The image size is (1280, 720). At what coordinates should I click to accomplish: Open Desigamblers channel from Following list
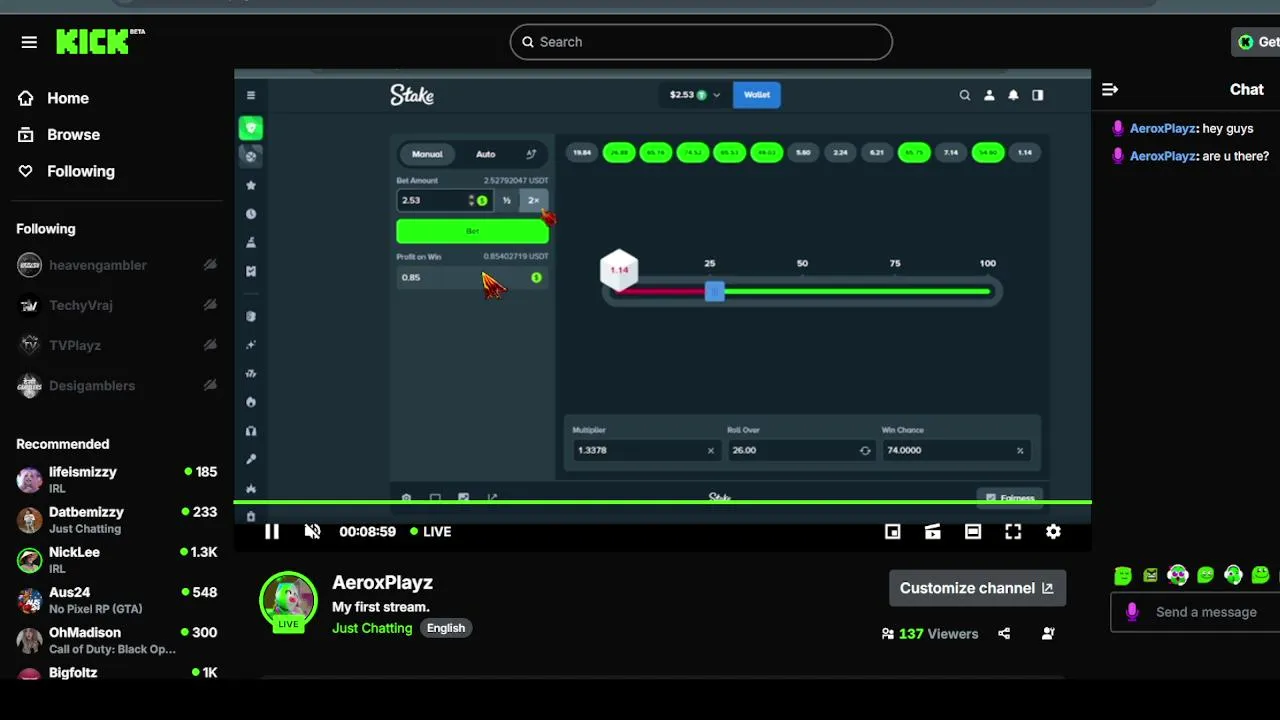pyautogui.click(x=117, y=385)
